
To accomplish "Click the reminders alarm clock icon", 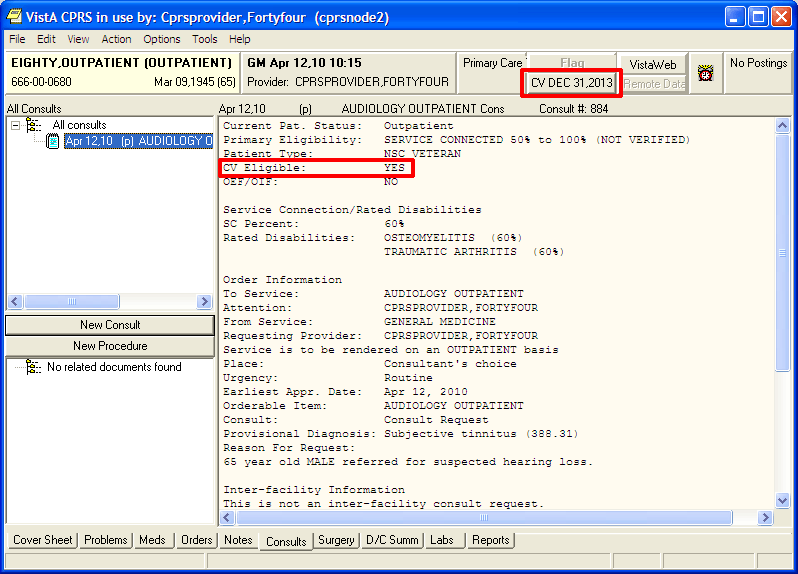I will pyautogui.click(x=705, y=73).
